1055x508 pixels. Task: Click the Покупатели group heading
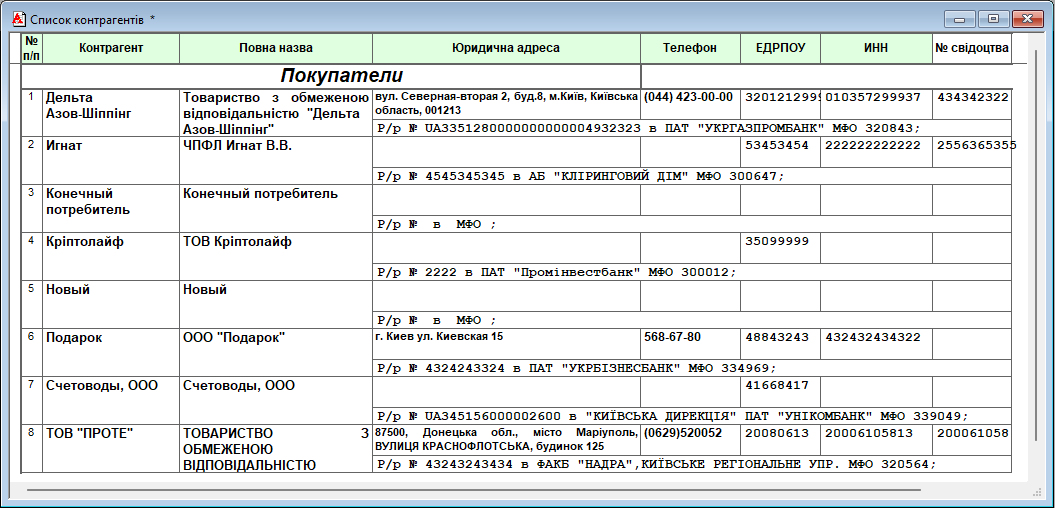(342, 75)
